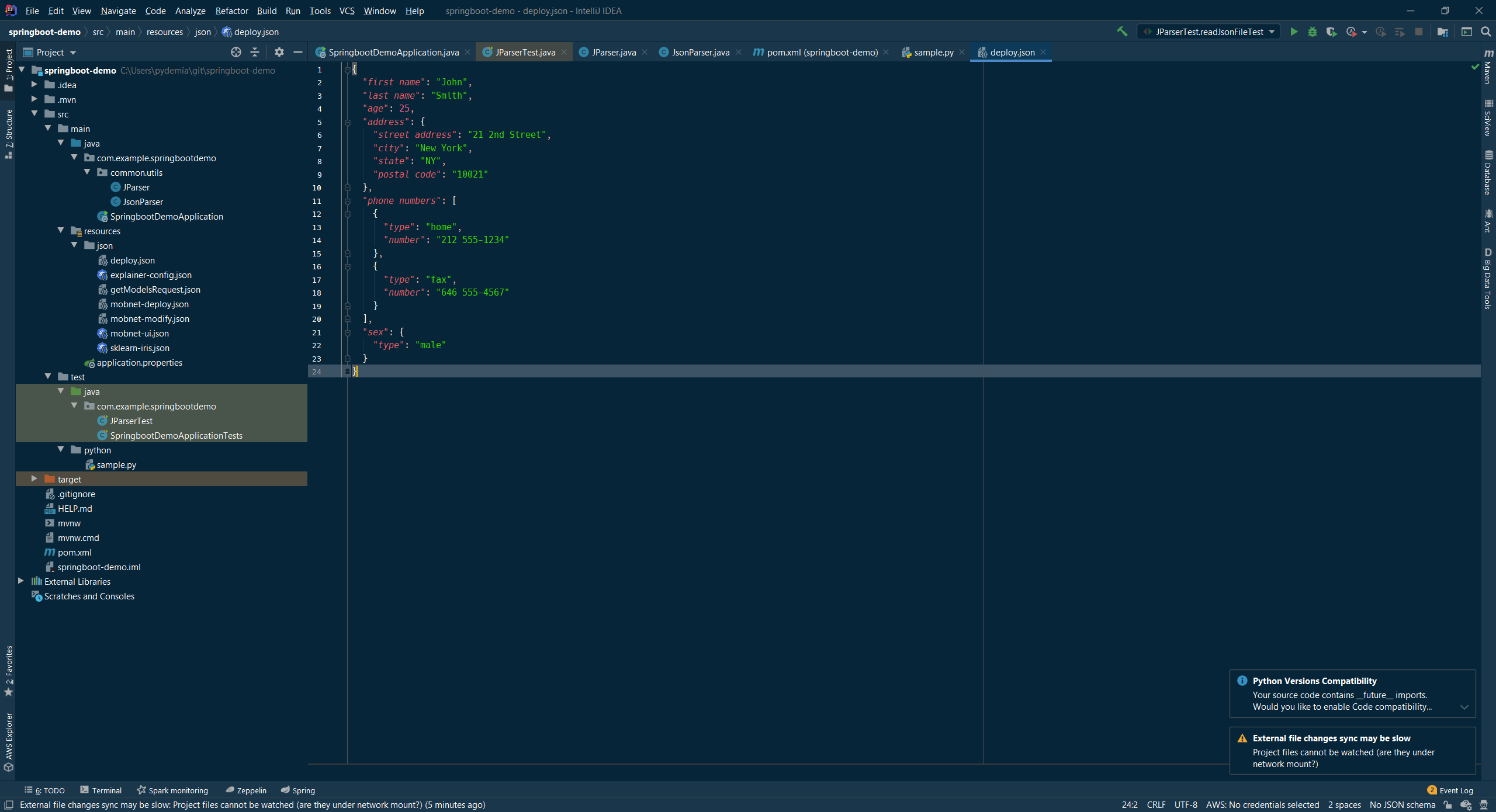Click the green Run button
Viewport: 1496px width, 812px height.
point(1294,32)
